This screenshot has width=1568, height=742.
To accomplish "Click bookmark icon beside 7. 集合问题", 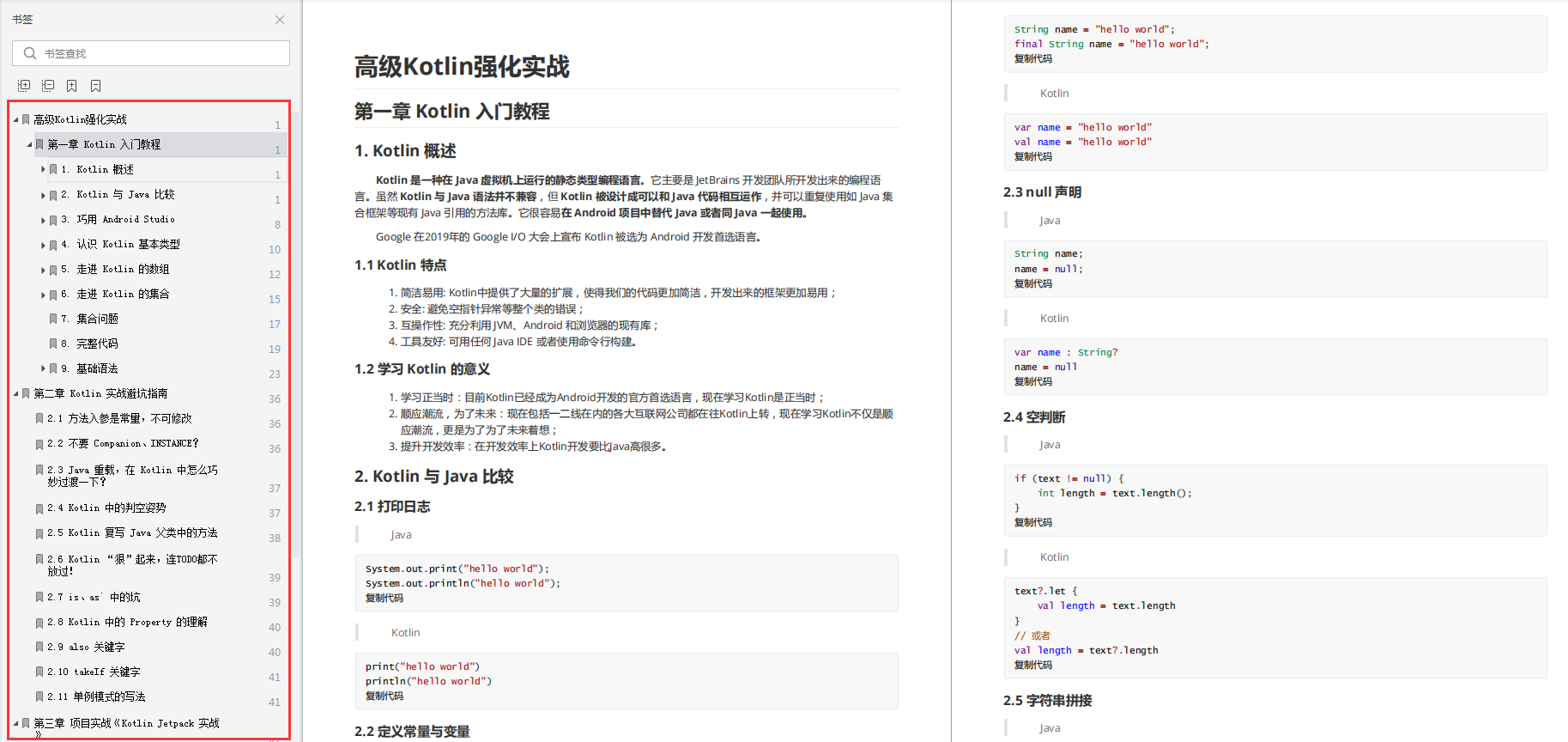I will pyautogui.click(x=53, y=319).
